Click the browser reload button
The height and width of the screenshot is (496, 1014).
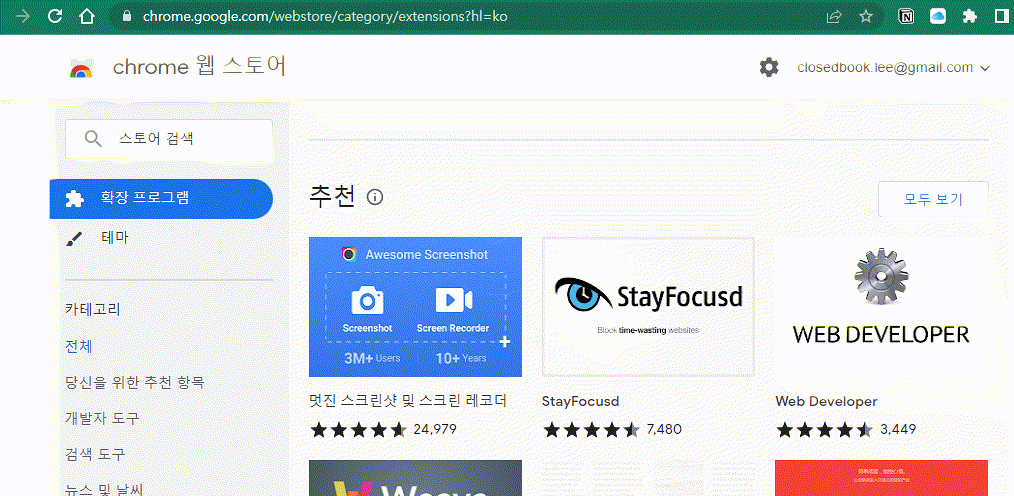coord(56,16)
